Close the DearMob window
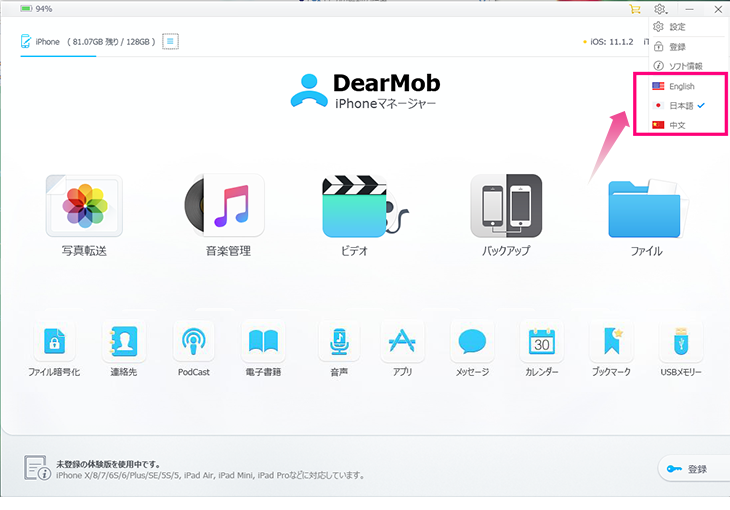This screenshot has width=730, height=510. (x=718, y=9)
